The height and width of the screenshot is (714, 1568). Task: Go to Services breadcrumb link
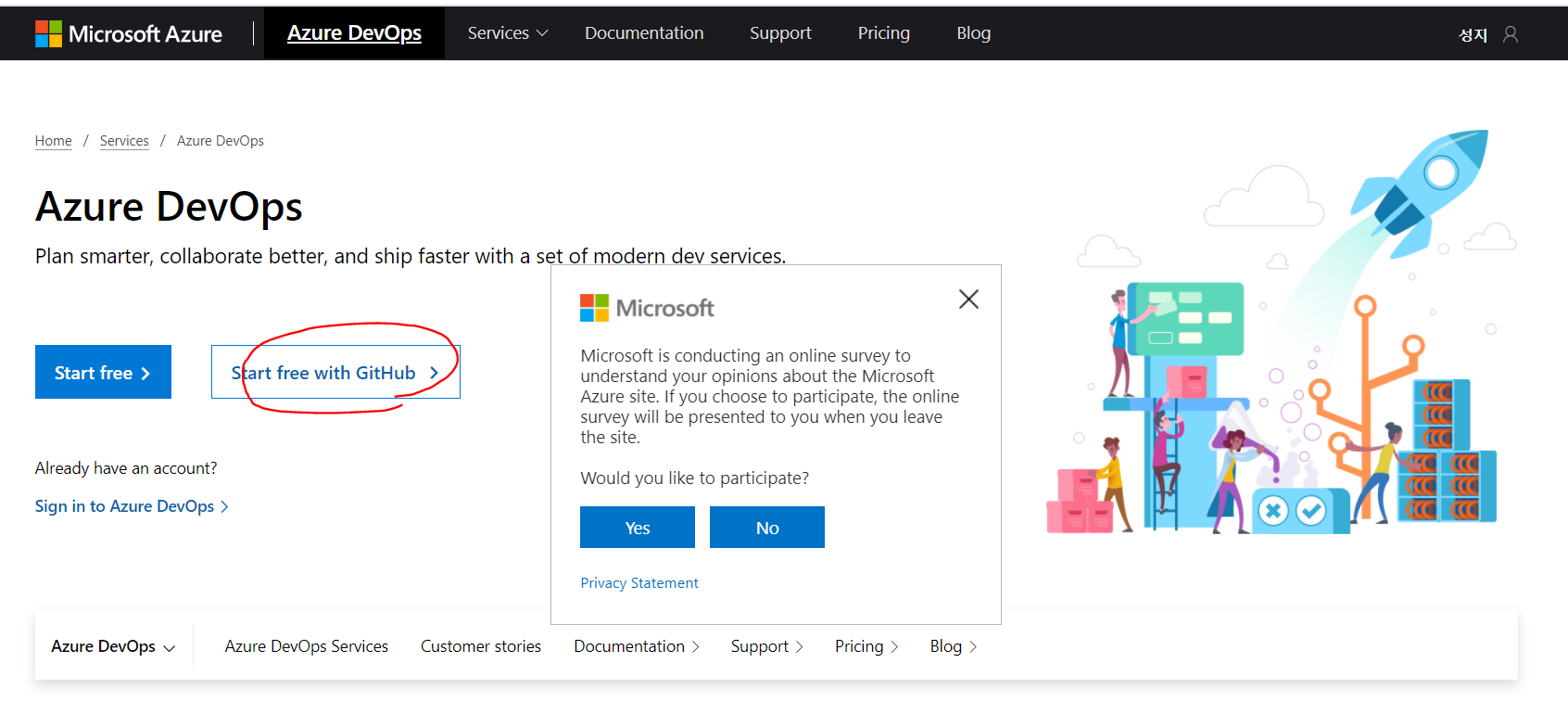pos(124,141)
